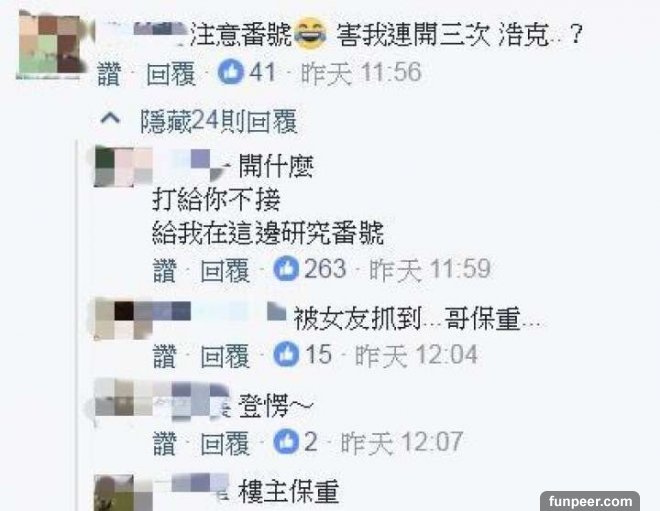Like the 開什麼 reply comment
Image resolution: width=660 pixels, height=511 pixels.
tap(164, 270)
